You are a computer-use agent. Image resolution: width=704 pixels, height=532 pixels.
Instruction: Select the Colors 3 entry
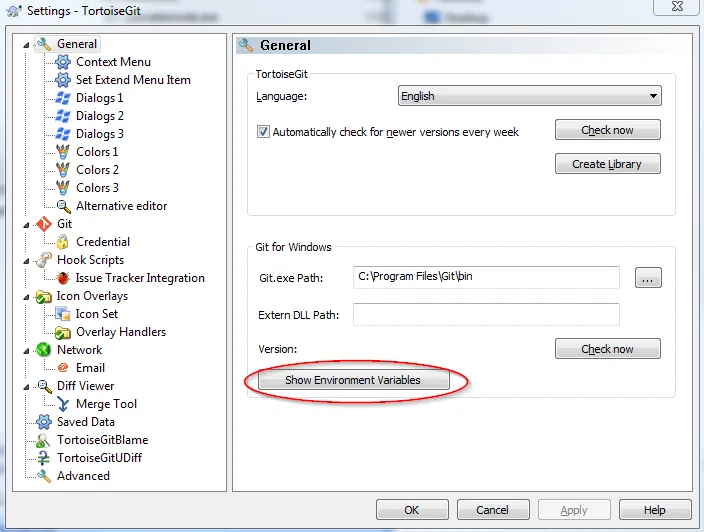(x=97, y=188)
